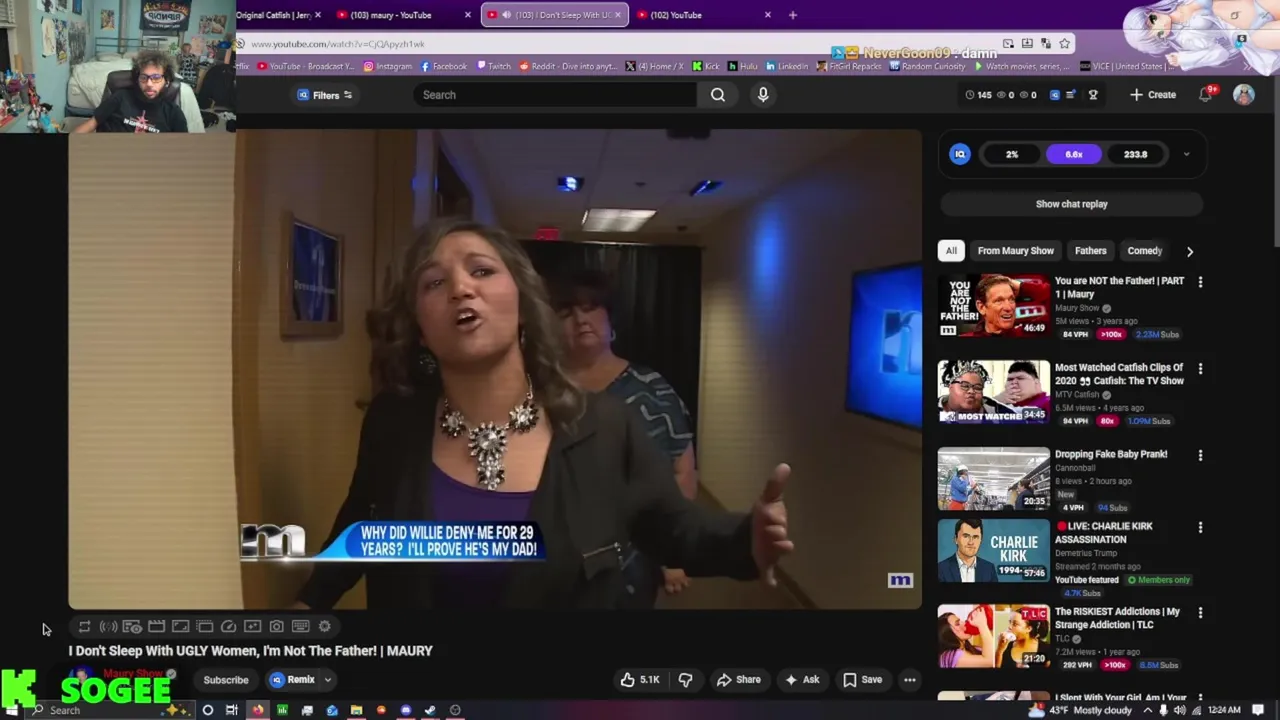The image size is (1280, 720).
Task: Select the 'Comedy' filter chip
Action: 1144,251
